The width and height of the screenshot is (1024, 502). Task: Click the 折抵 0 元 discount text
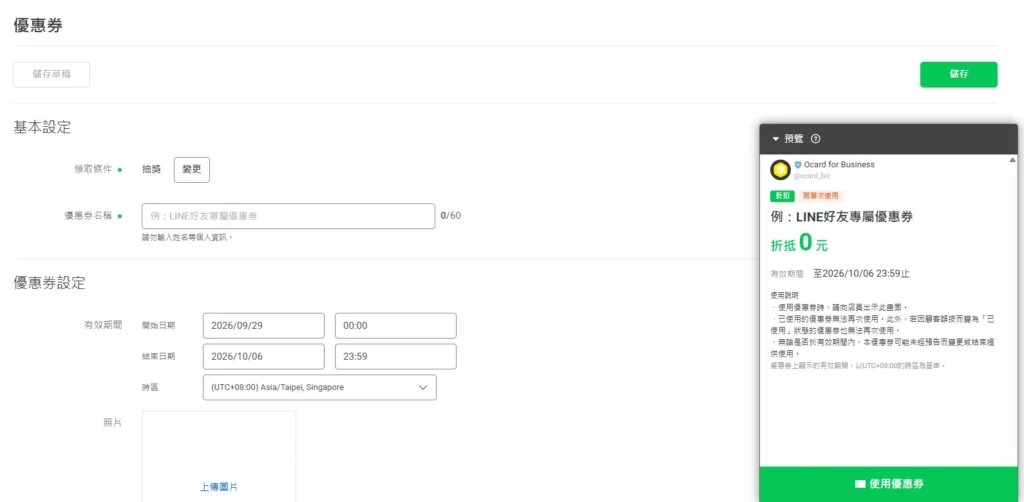coord(799,245)
